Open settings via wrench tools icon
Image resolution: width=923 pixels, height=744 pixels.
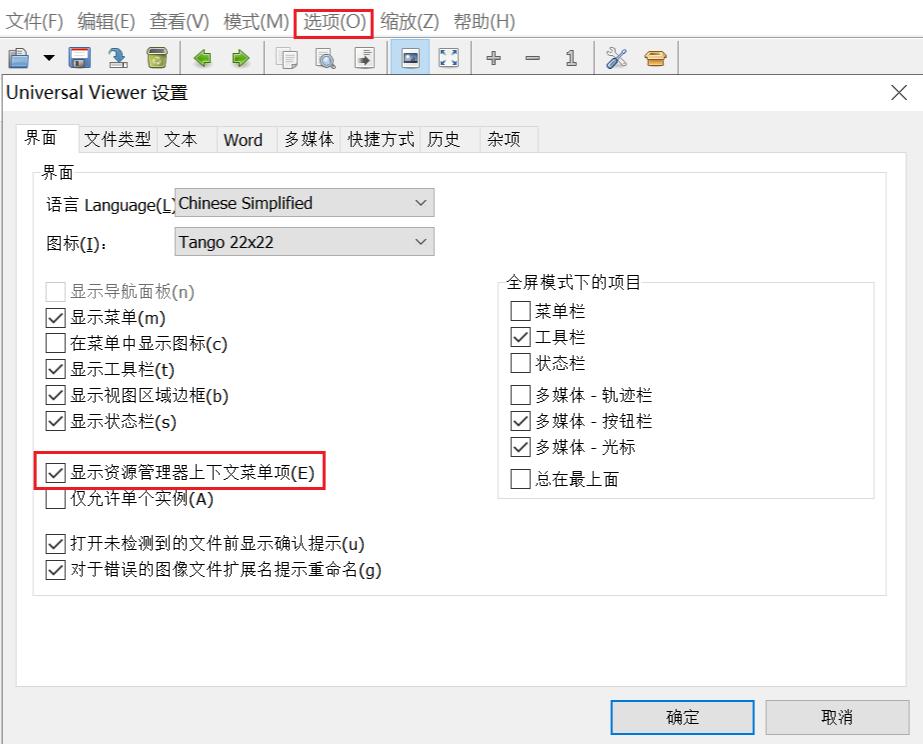(616, 58)
